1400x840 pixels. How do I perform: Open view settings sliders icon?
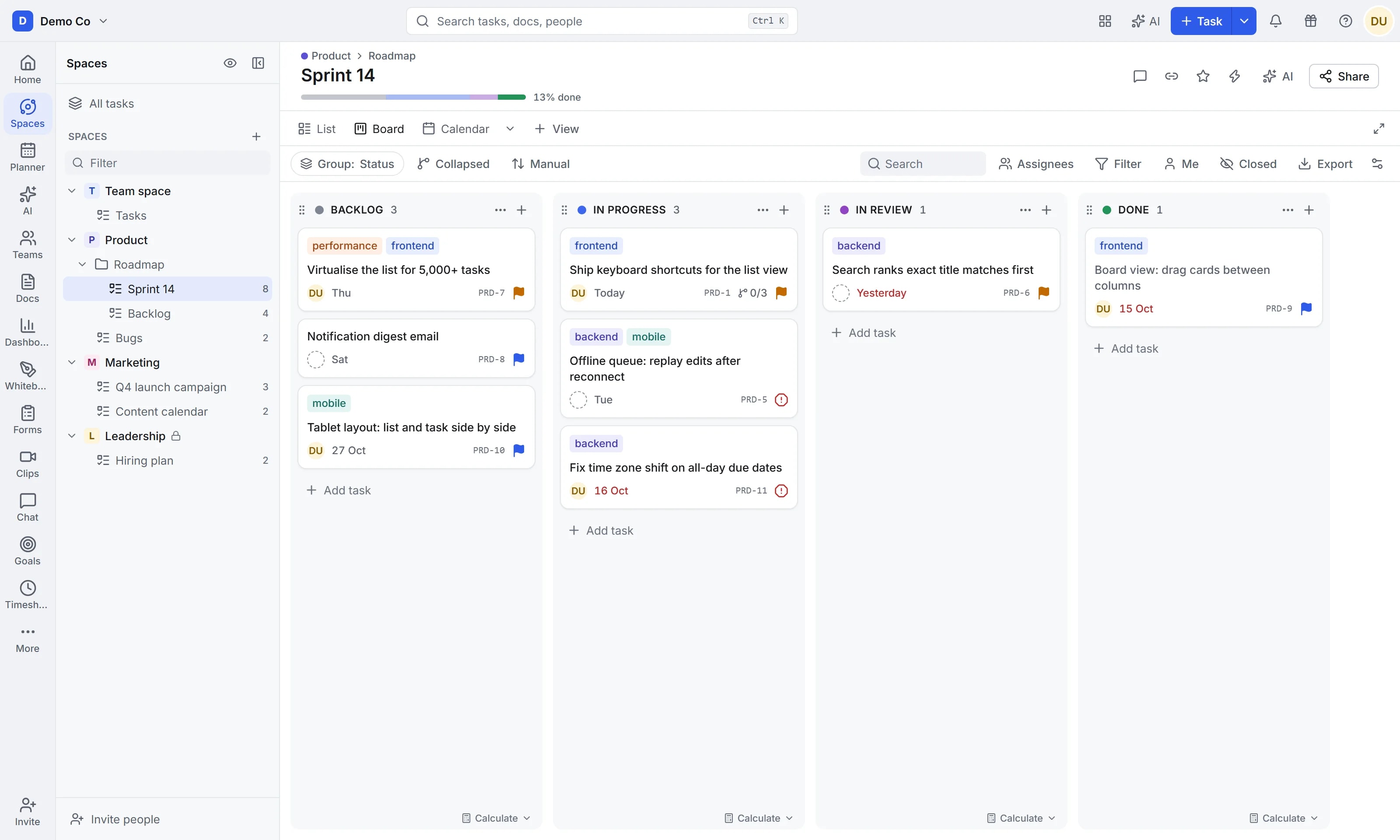tap(1377, 164)
